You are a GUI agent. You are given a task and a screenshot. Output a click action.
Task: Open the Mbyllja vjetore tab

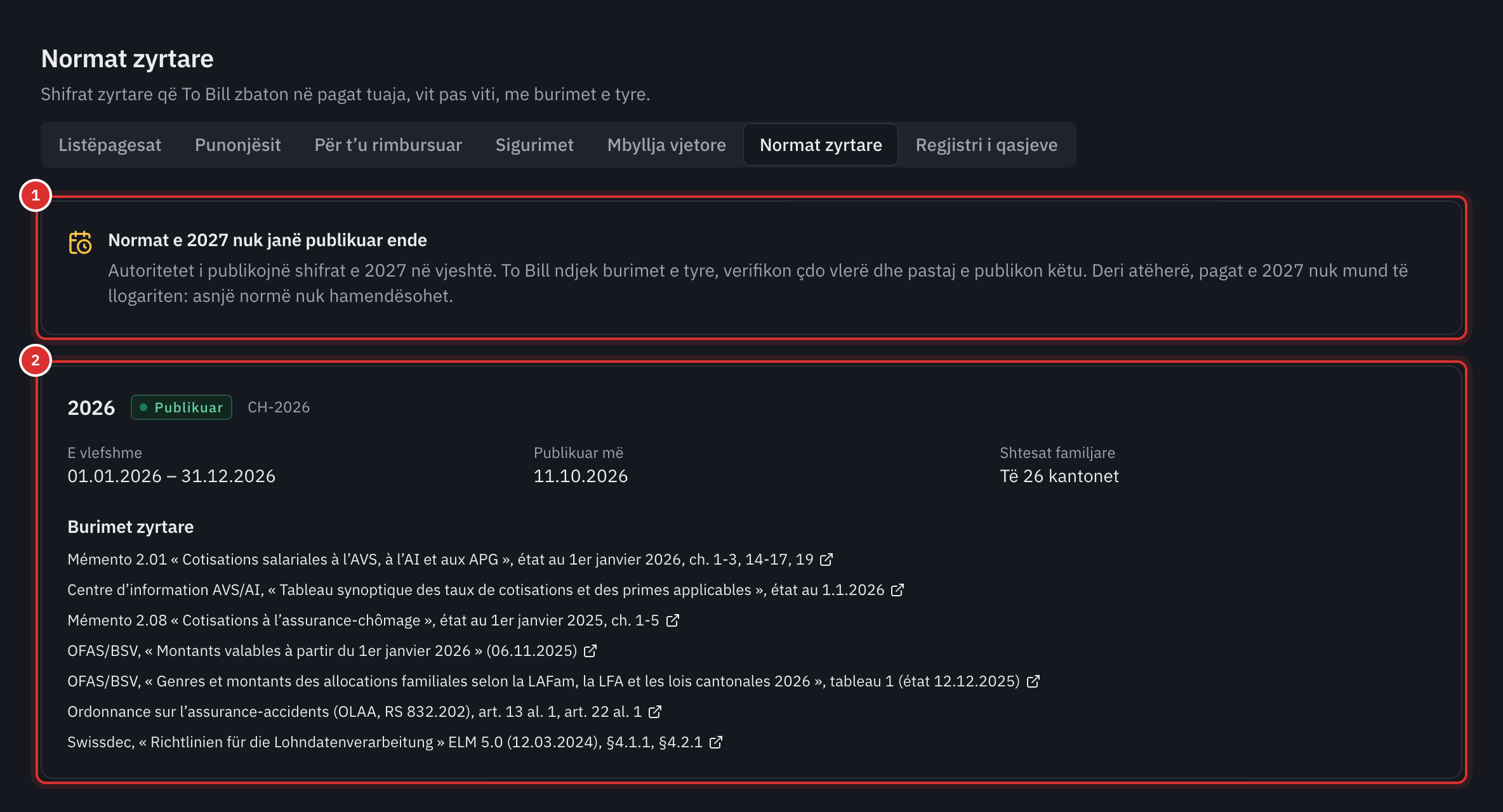click(x=666, y=145)
